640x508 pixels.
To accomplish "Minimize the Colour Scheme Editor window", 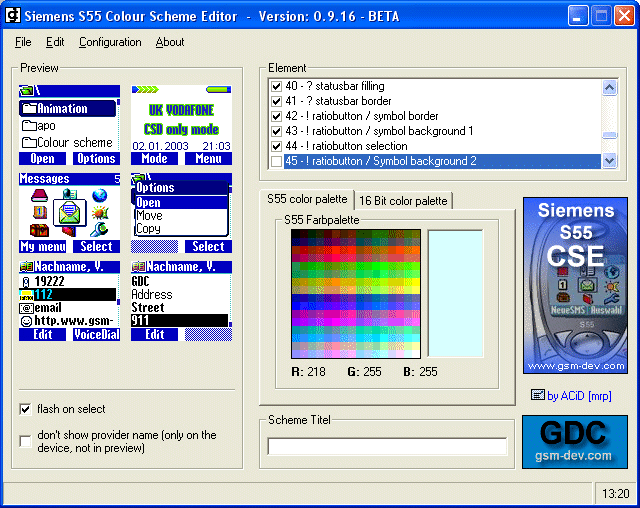I will tap(578, 16).
